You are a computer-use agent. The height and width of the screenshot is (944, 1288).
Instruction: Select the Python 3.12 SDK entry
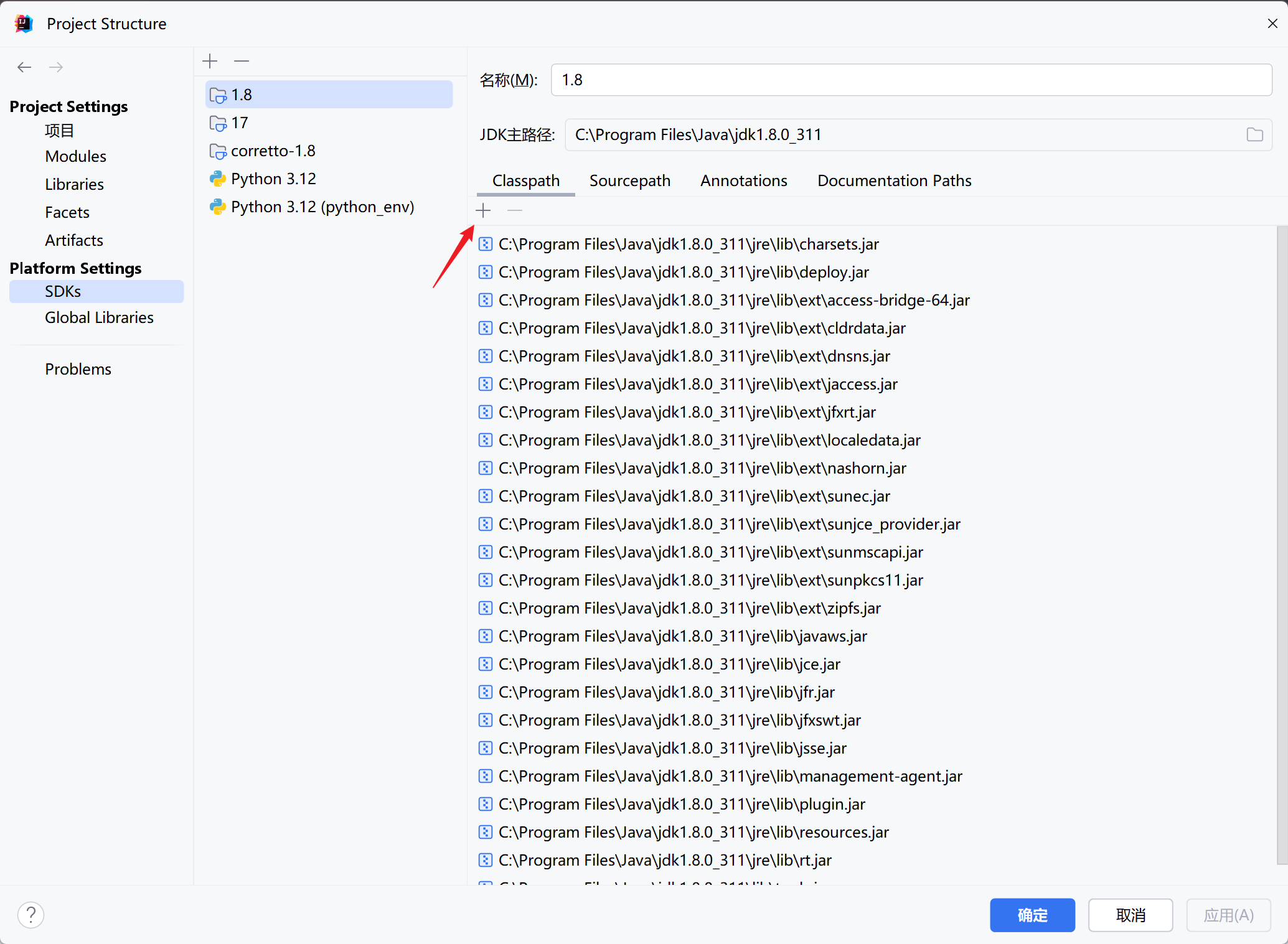pyautogui.click(x=273, y=179)
